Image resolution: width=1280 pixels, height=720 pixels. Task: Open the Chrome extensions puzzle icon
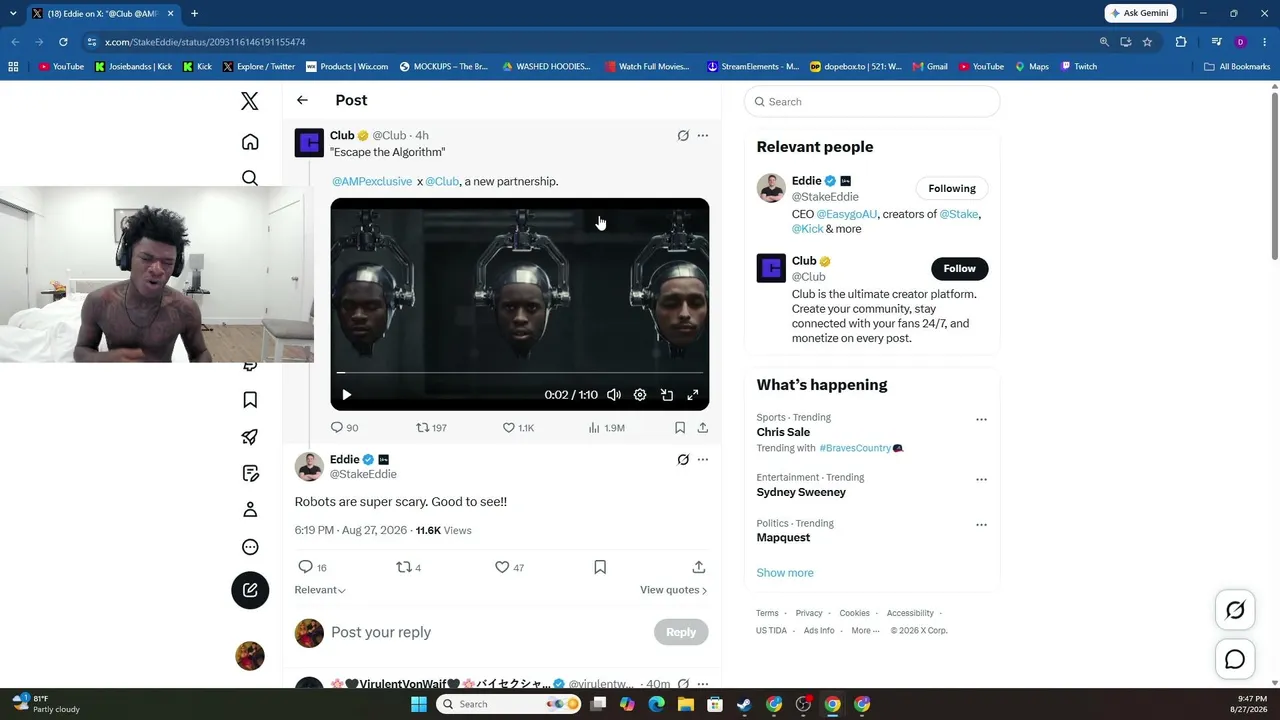(x=1181, y=42)
